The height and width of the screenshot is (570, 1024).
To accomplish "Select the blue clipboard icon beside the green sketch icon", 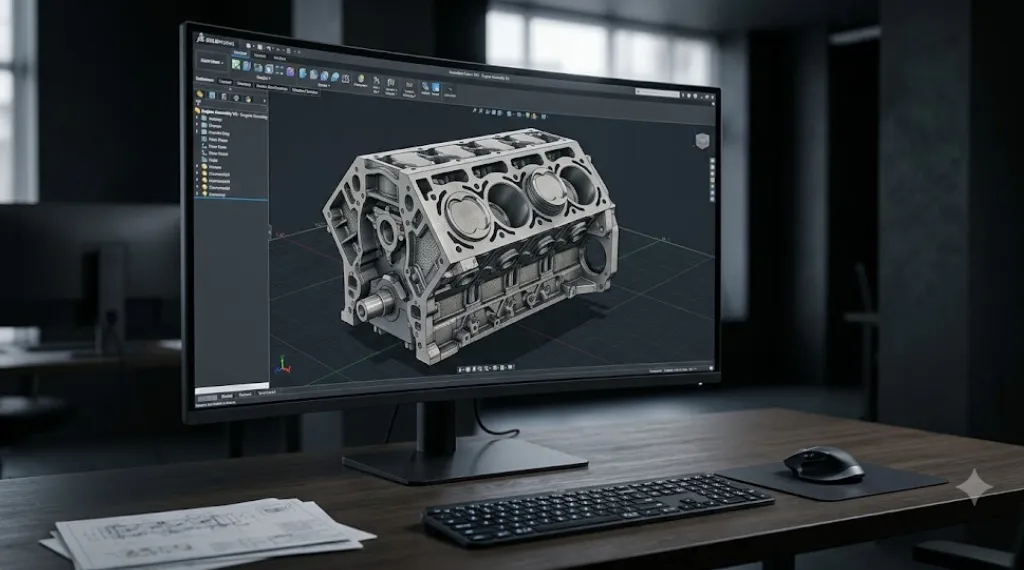I will [x=247, y=66].
